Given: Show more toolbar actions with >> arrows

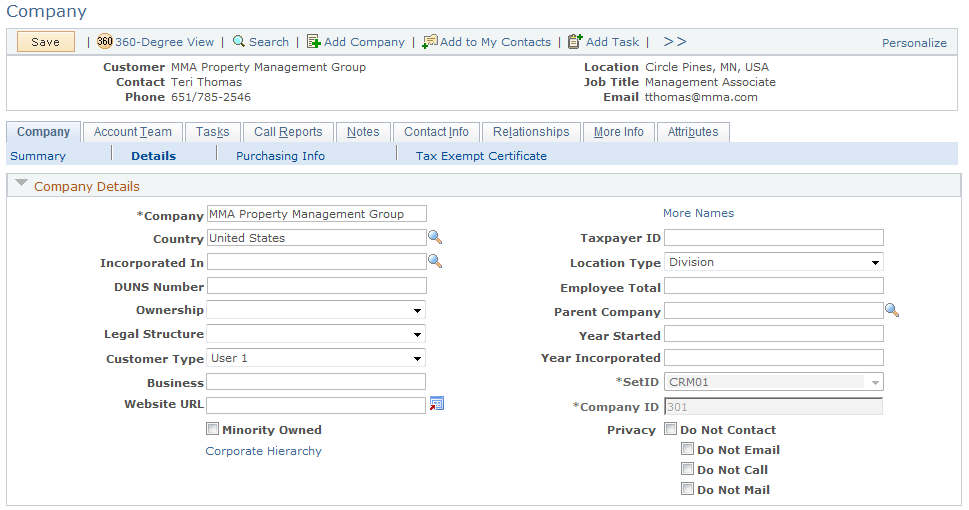Looking at the screenshot, I should 674,41.
